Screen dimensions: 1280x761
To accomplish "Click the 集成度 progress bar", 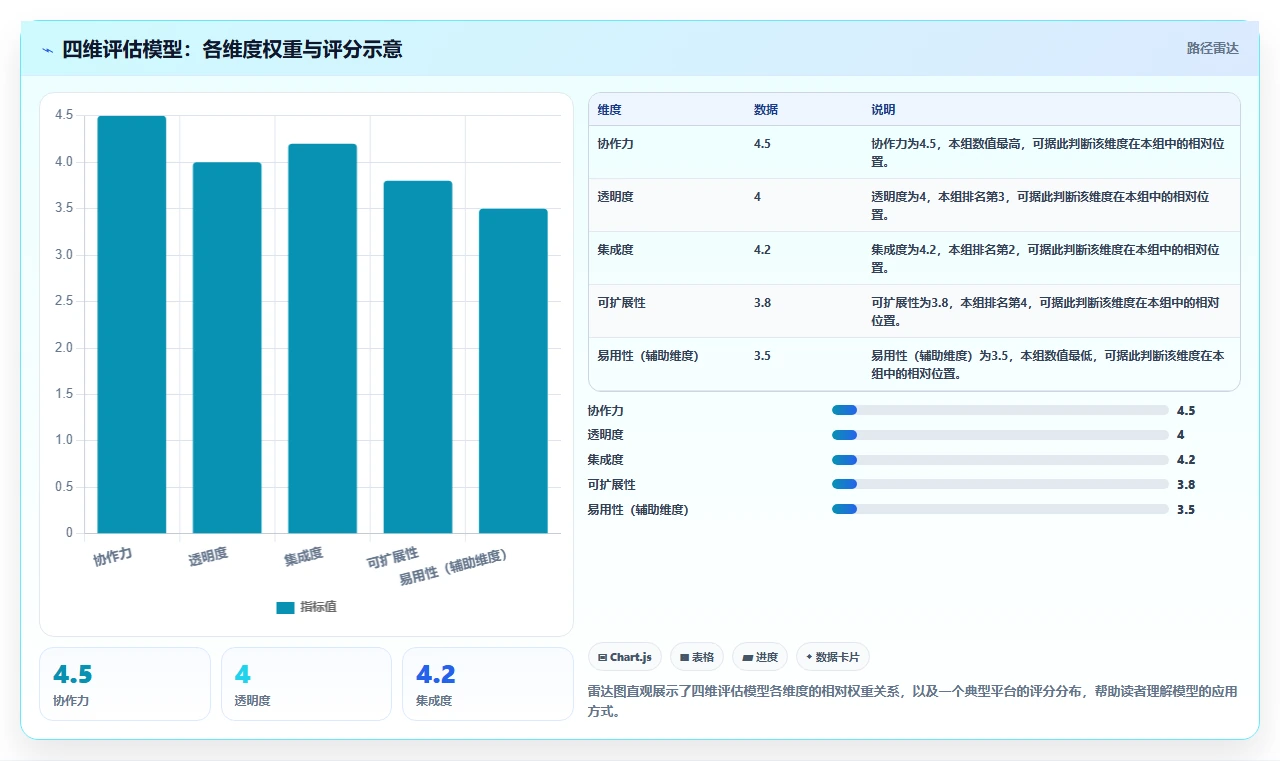I will click(x=1000, y=460).
